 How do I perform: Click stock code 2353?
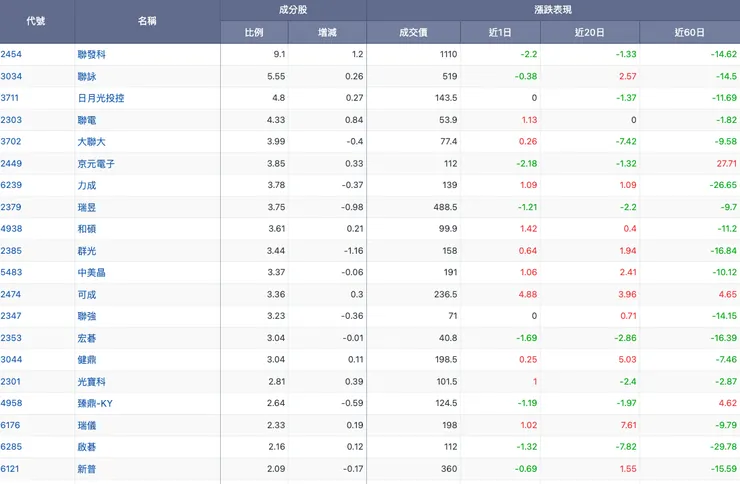click(x=11, y=338)
